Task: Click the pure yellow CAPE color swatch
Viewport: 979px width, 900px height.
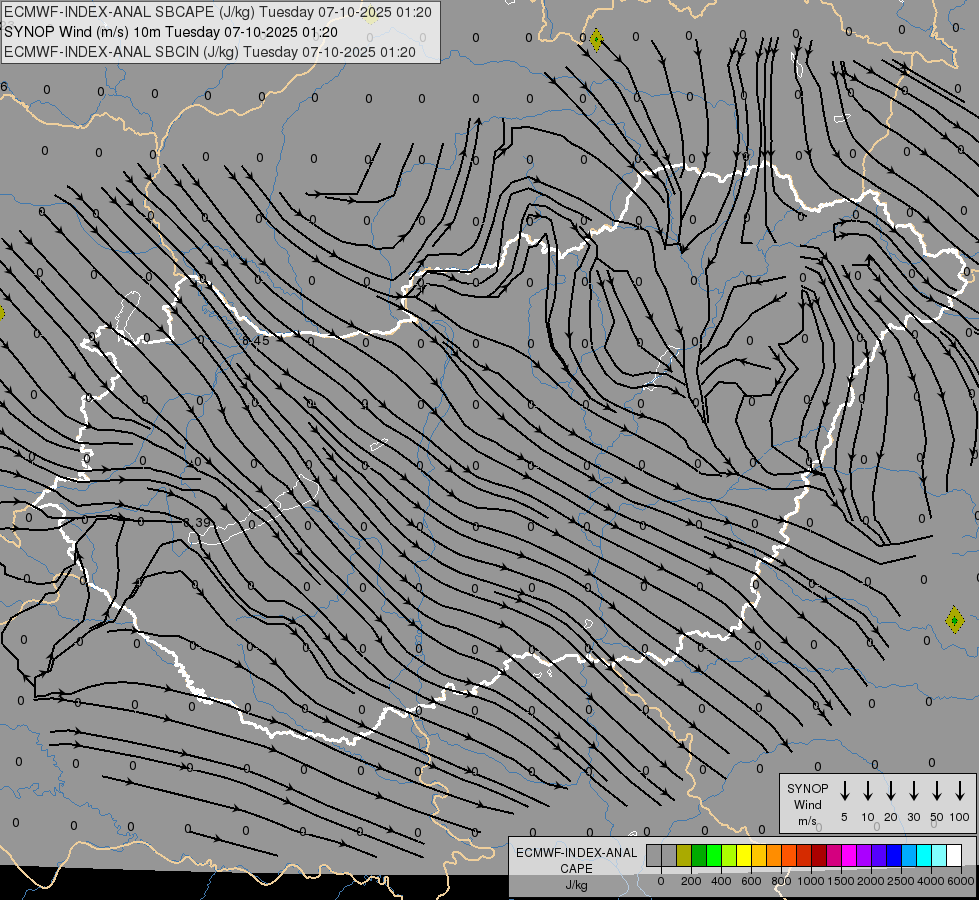Action: tap(744, 856)
